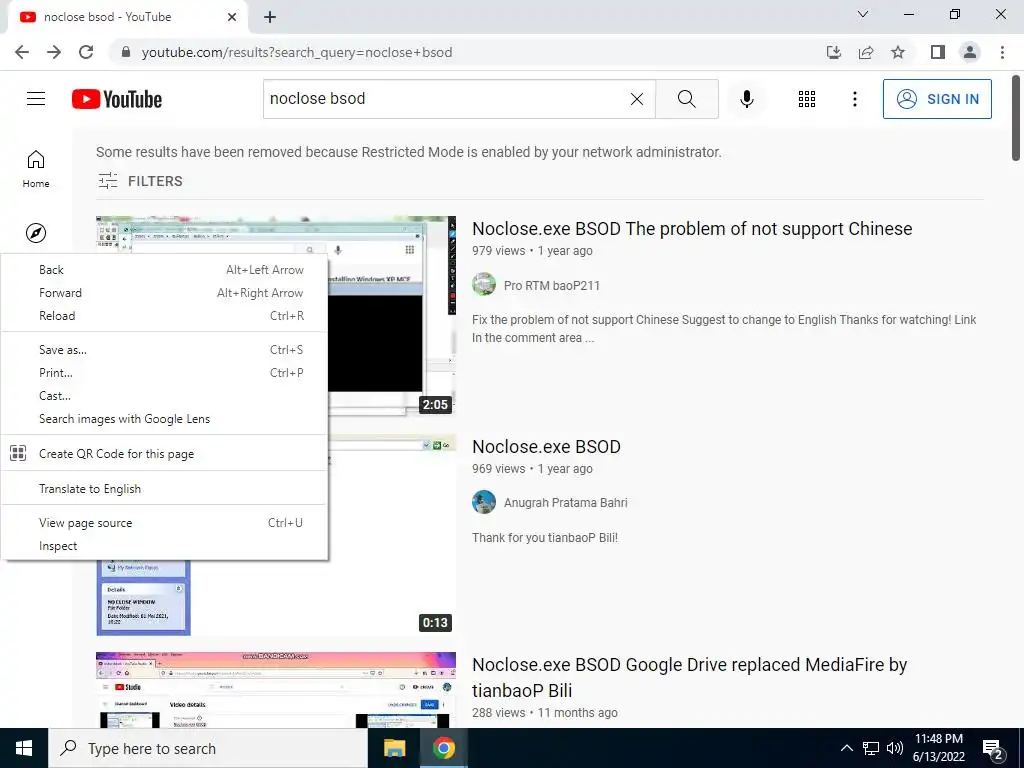Choose Reload in context menu
Viewport: 1024px width, 768px height.
point(165,315)
